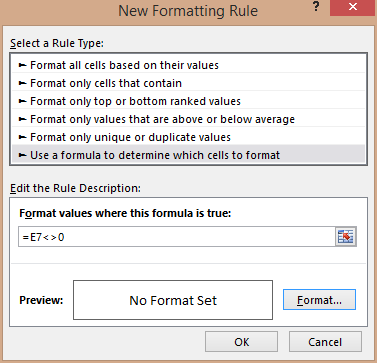Click the 'Select a Rule Type:' label
The height and width of the screenshot is (363, 377).
click(57, 43)
